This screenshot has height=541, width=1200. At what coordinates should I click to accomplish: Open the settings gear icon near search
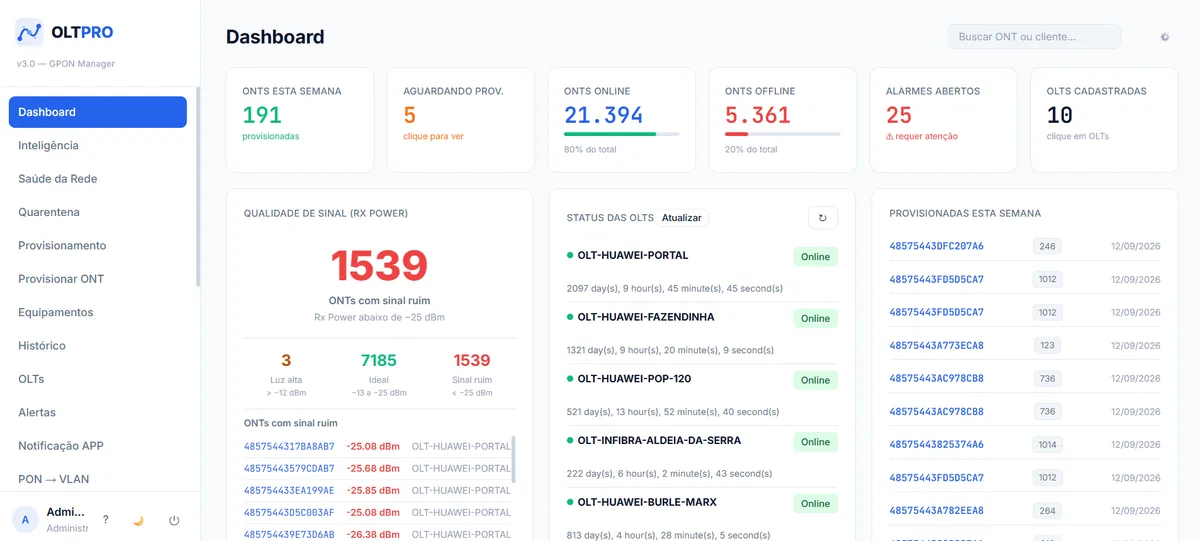click(x=1165, y=37)
